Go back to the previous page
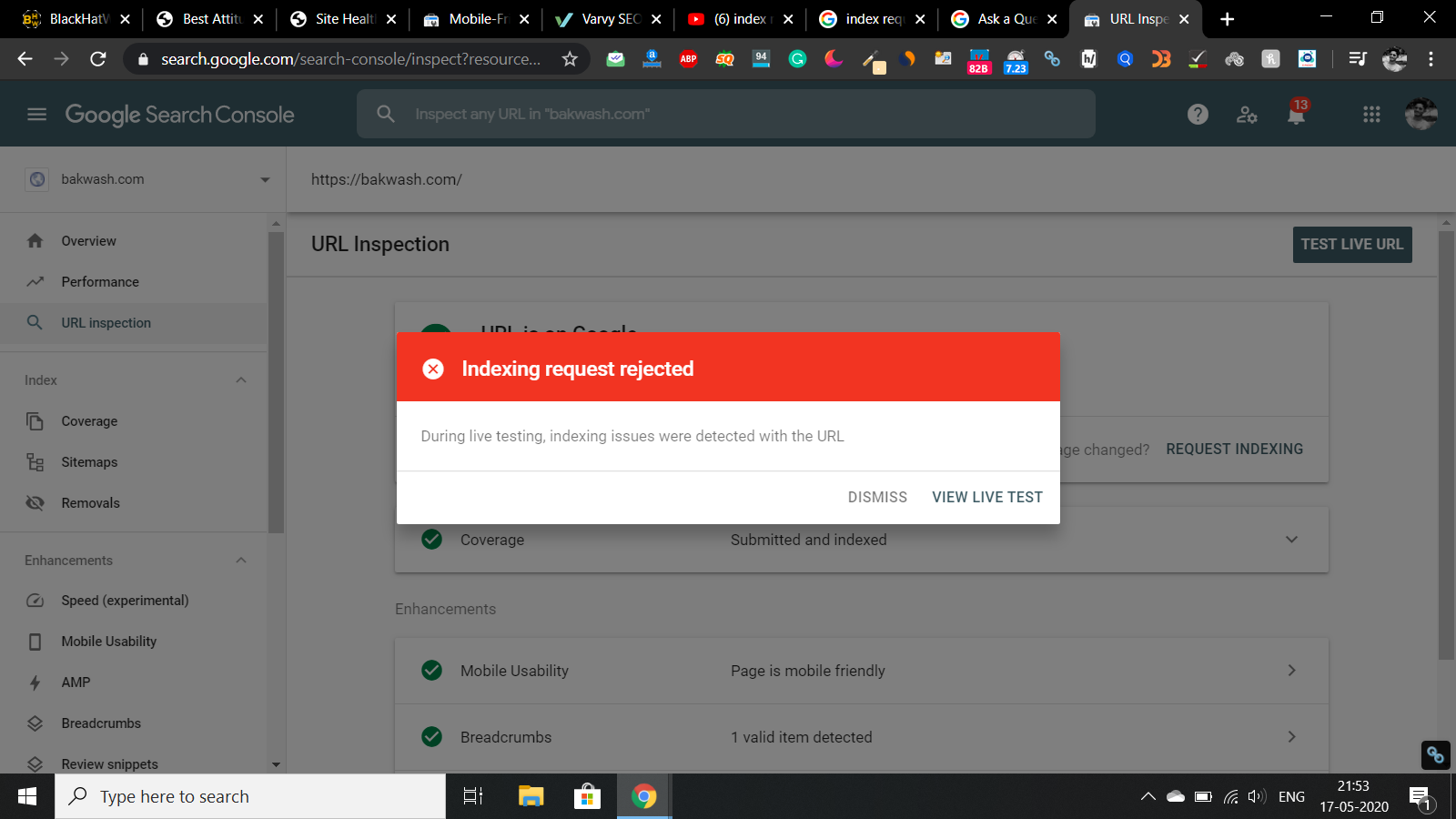This screenshot has width=1456, height=819. tap(25, 59)
